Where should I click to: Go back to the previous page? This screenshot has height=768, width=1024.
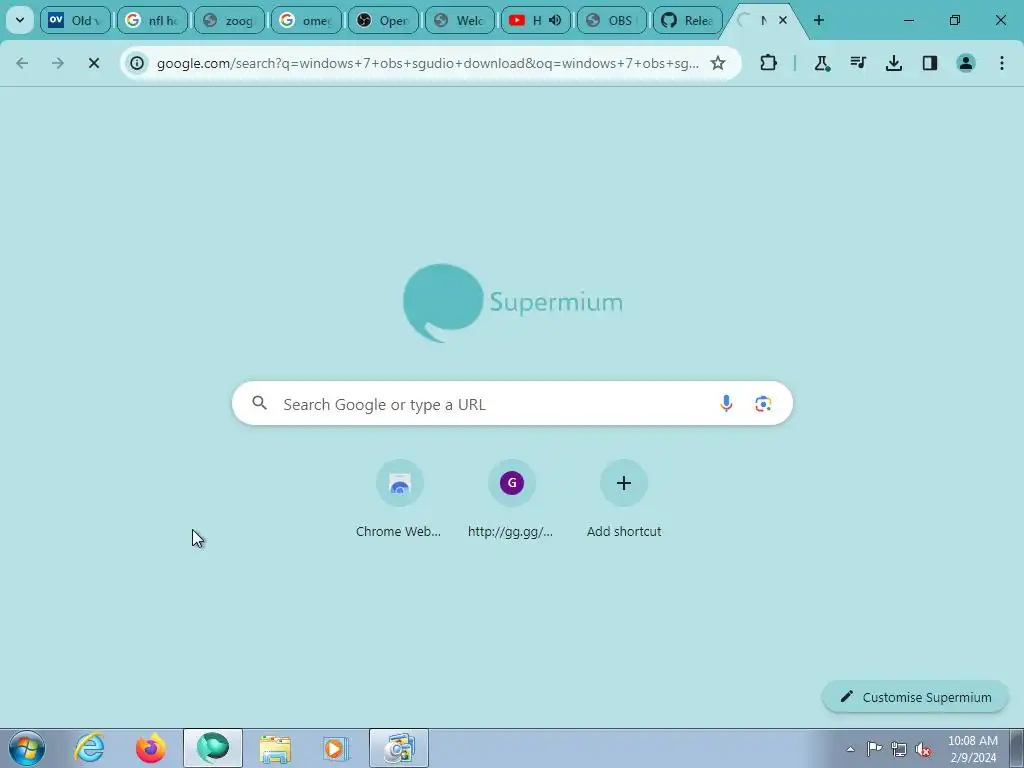(x=22, y=63)
